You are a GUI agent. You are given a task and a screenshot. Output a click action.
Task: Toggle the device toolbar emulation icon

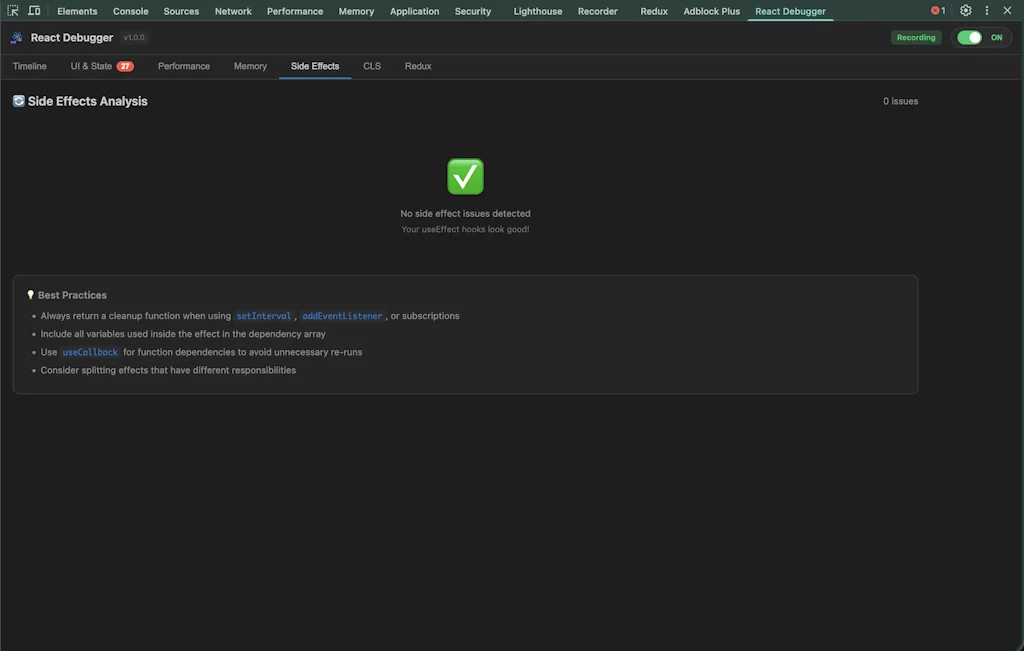point(33,10)
